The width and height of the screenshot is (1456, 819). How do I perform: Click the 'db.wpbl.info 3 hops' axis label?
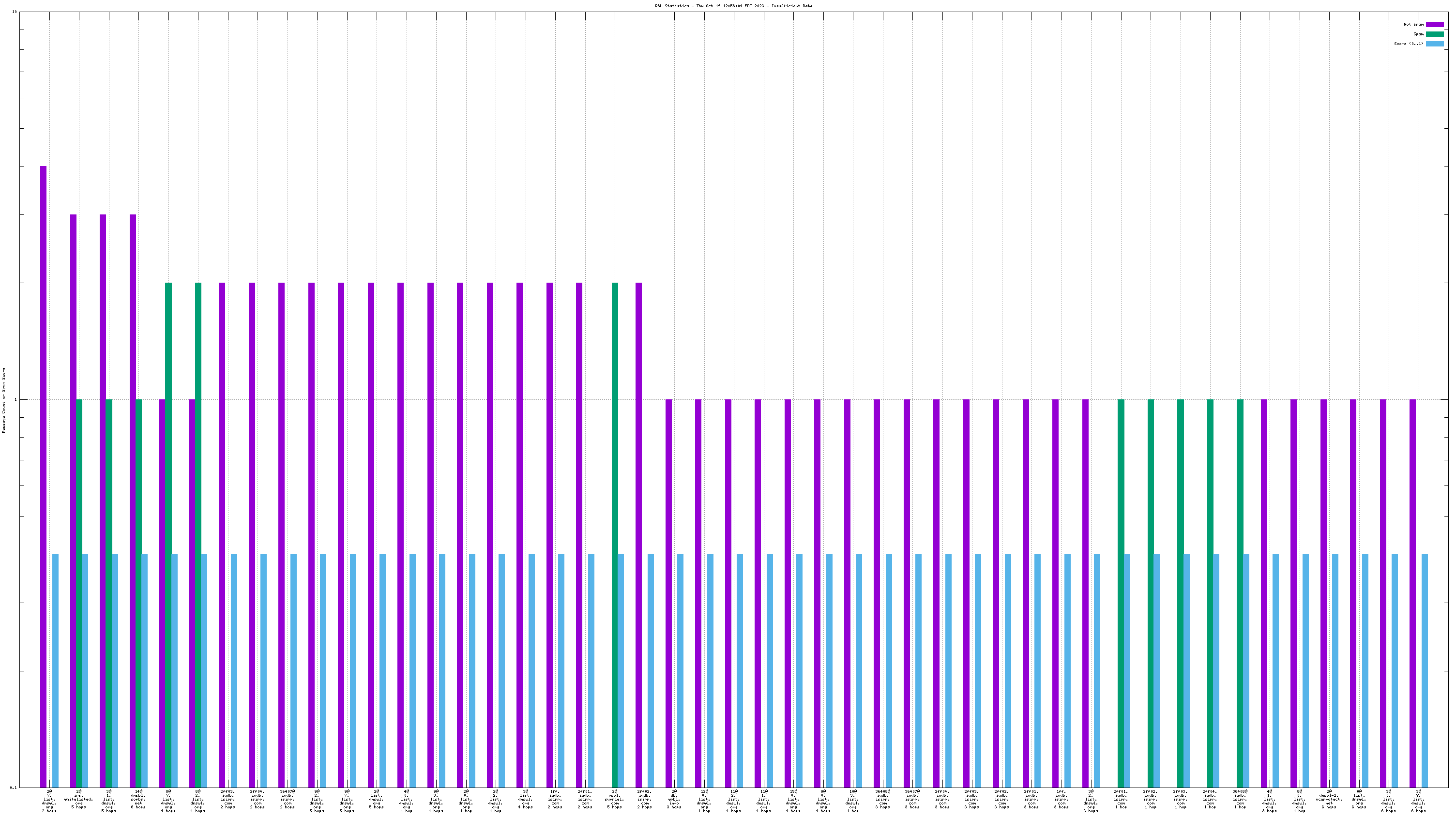[674, 799]
